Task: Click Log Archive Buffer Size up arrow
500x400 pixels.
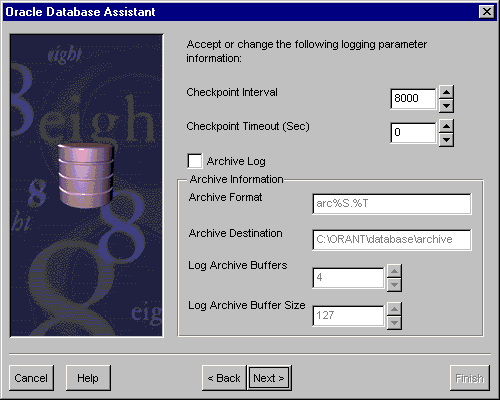Action: 394,309
